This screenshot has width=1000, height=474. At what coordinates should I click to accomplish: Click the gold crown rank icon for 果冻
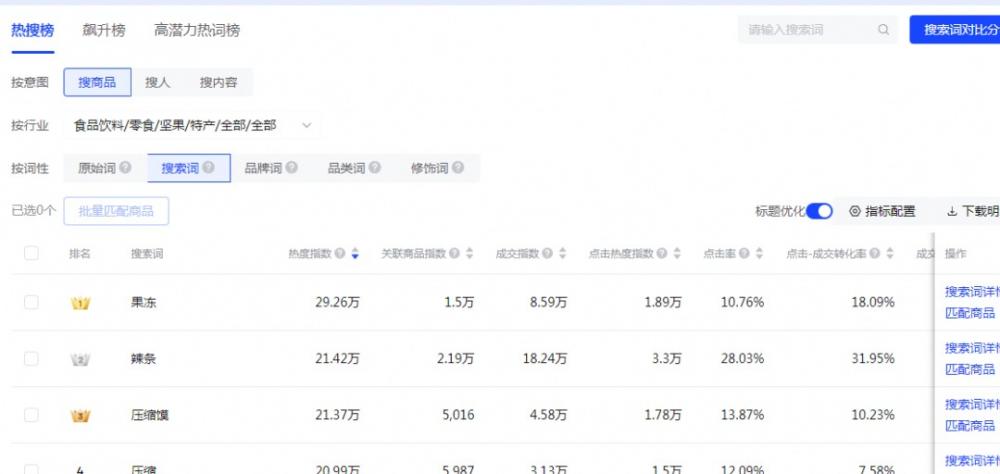click(x=80, y=303)
